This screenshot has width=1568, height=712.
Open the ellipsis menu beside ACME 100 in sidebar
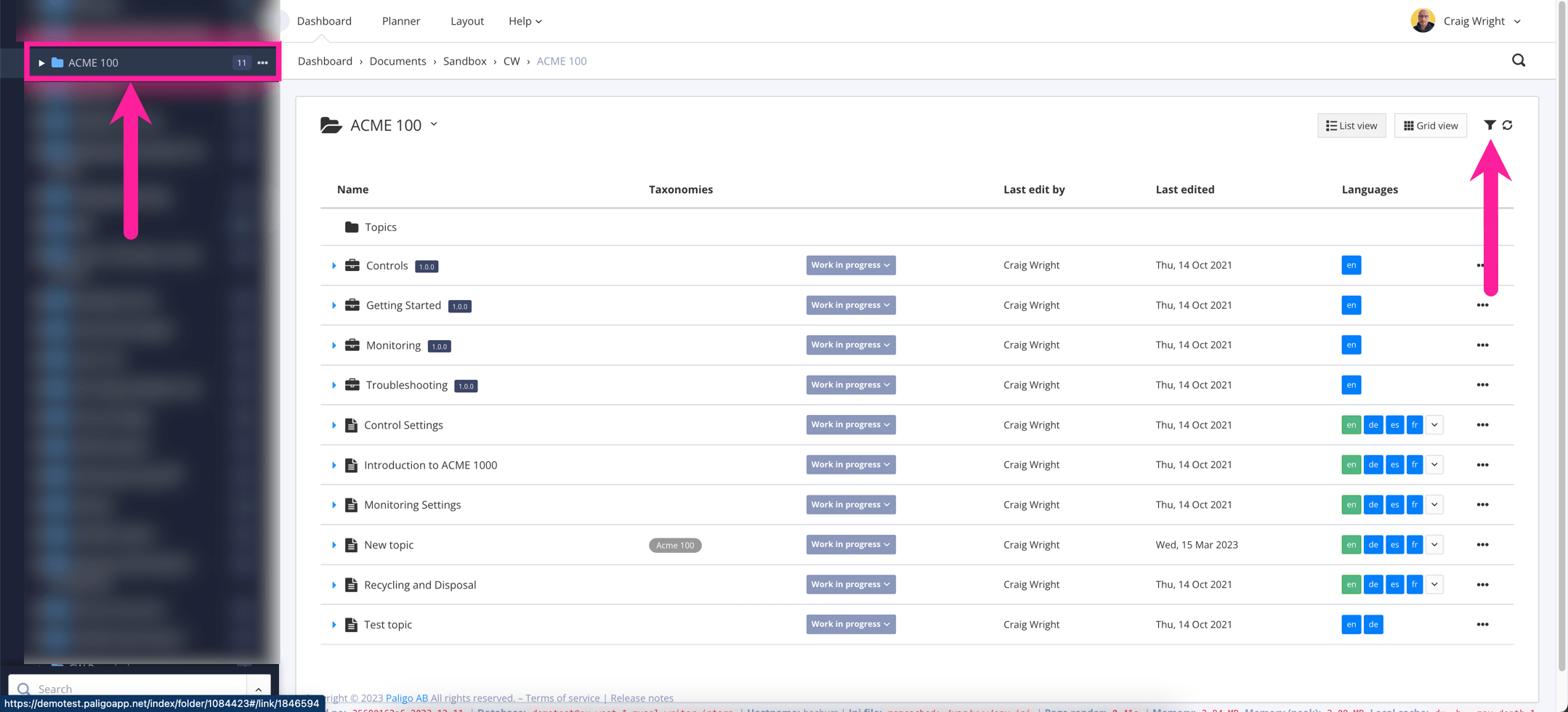tap(262, 62)
